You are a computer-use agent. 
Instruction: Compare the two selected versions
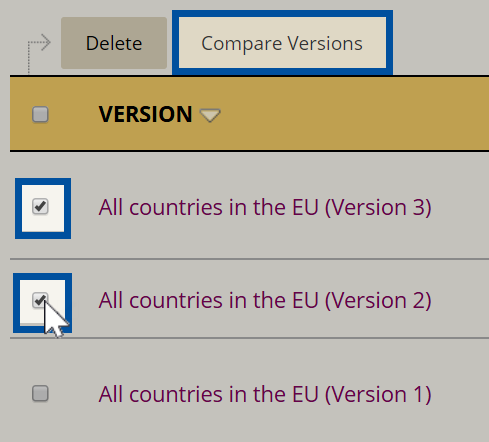click(x=282, y=43)
